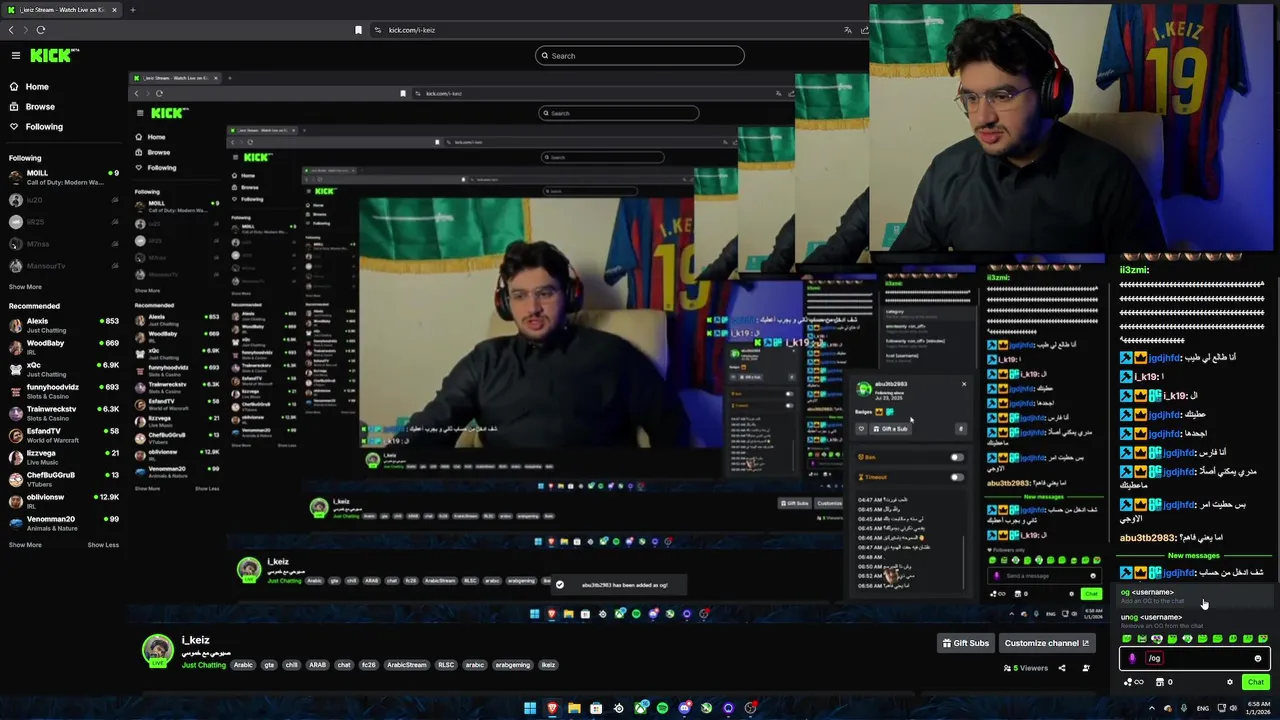Click the green Chat send button
This screenshot has width=1280, height=720.
pyautogui.click(x=1256, y=682)
